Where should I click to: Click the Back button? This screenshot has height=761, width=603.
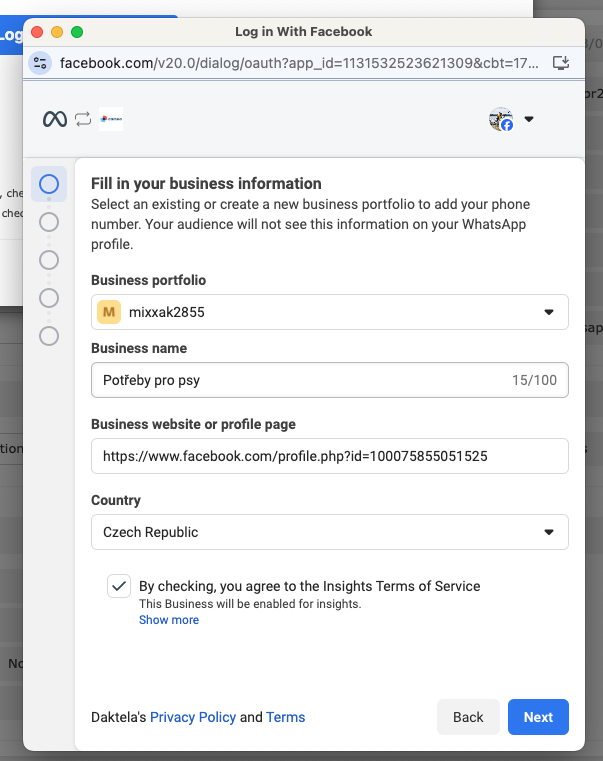468,717
